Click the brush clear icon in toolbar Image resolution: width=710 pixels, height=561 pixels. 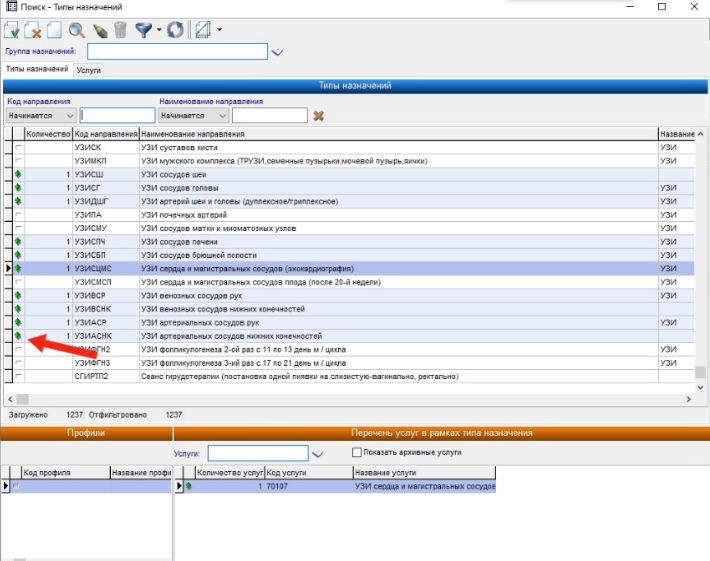point(99,31)
